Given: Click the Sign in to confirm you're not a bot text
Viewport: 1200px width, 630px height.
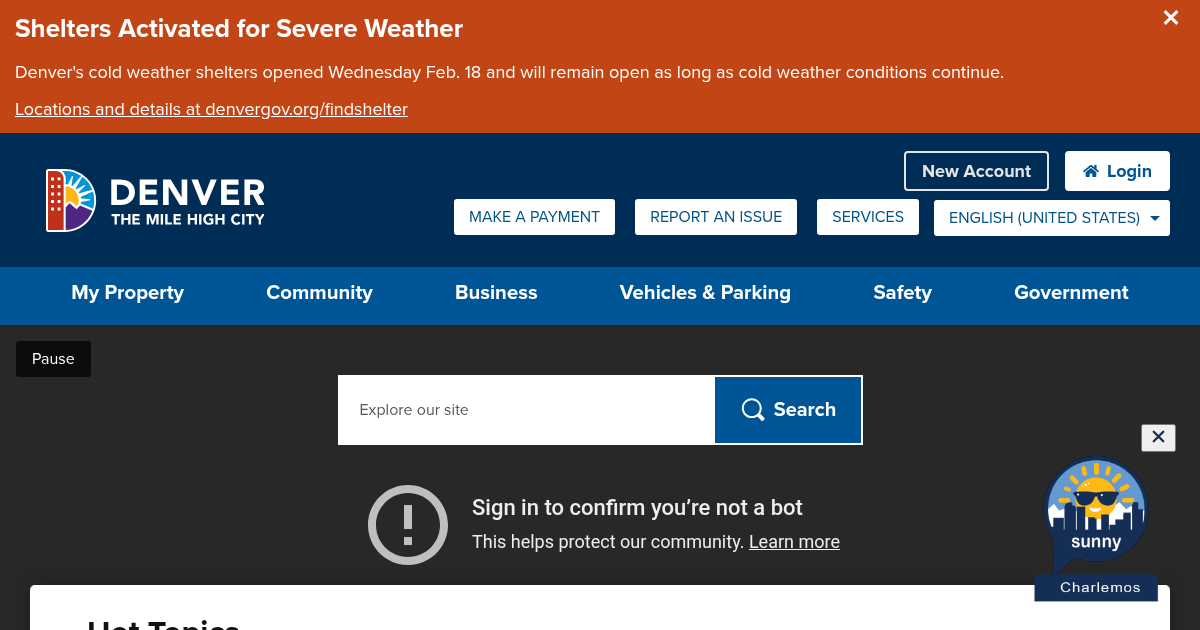Looking at the screenshot, I should point(637,508).
